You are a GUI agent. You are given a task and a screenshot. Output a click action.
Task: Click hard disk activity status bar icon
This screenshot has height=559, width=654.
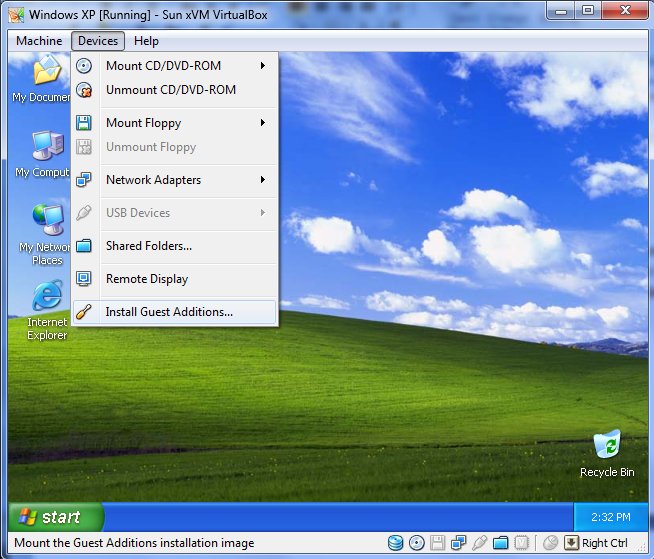[x=395, y=543]
